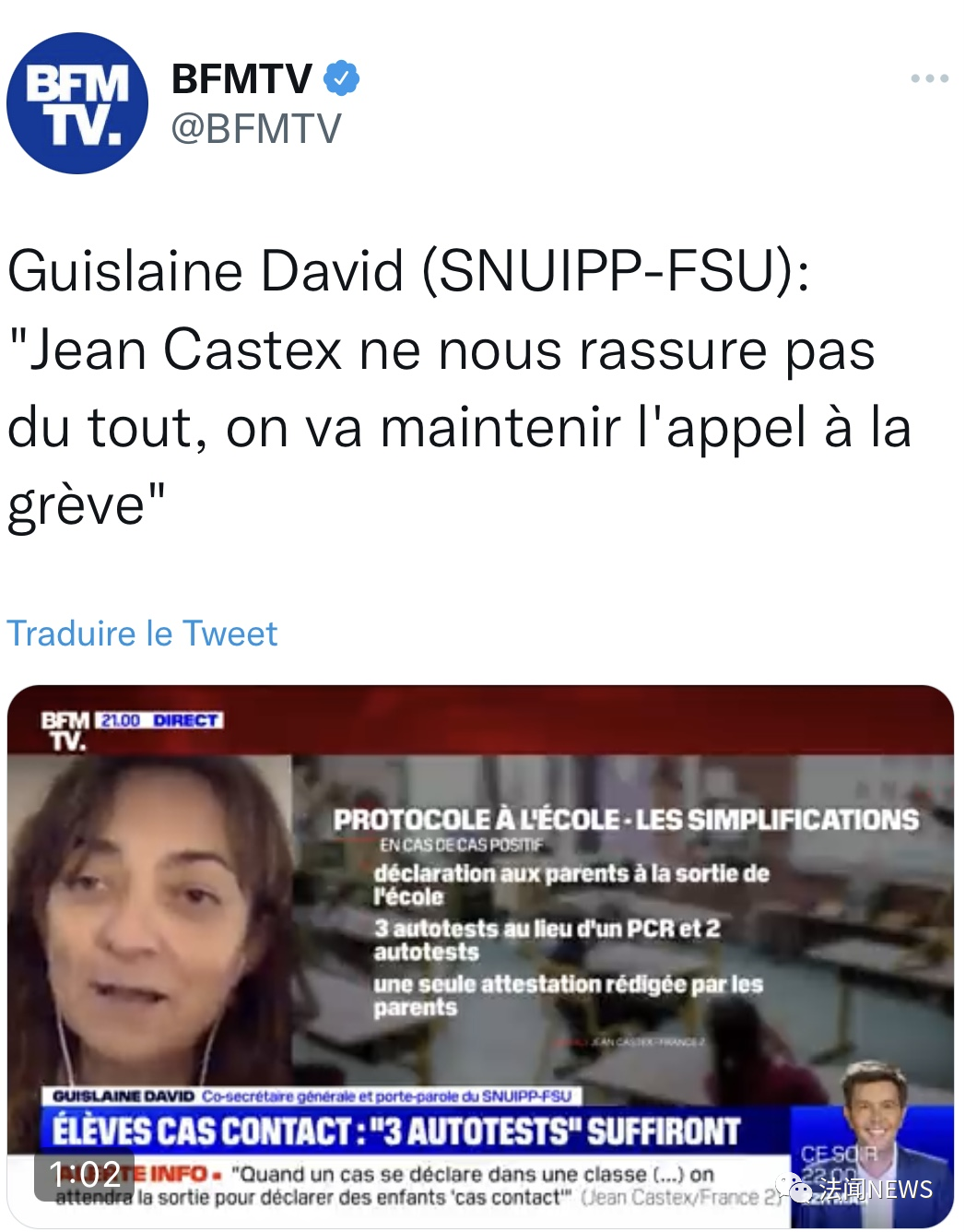Click the WeChat 法闻NEWS watermark icon
965x1232 pixels.
click(x=793, y=1189)
